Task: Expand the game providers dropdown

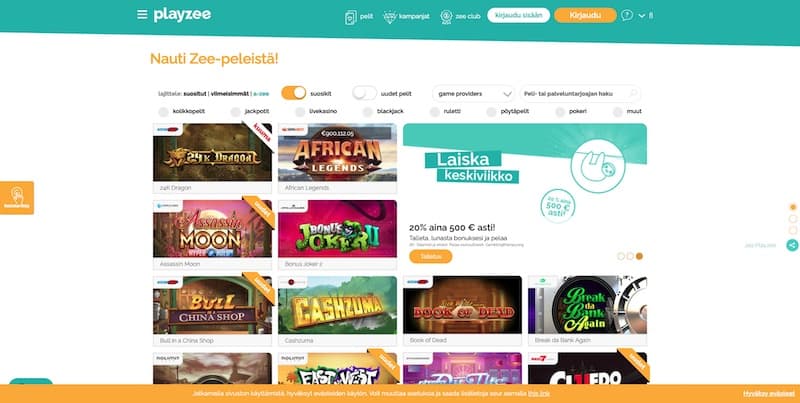Action: 473,93
